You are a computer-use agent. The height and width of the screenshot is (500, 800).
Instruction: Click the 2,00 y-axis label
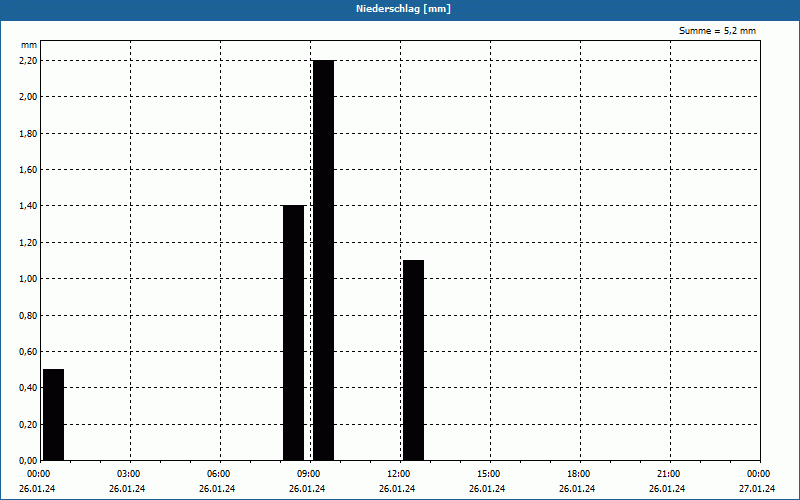pyautogui.click(x=28, y=97)
